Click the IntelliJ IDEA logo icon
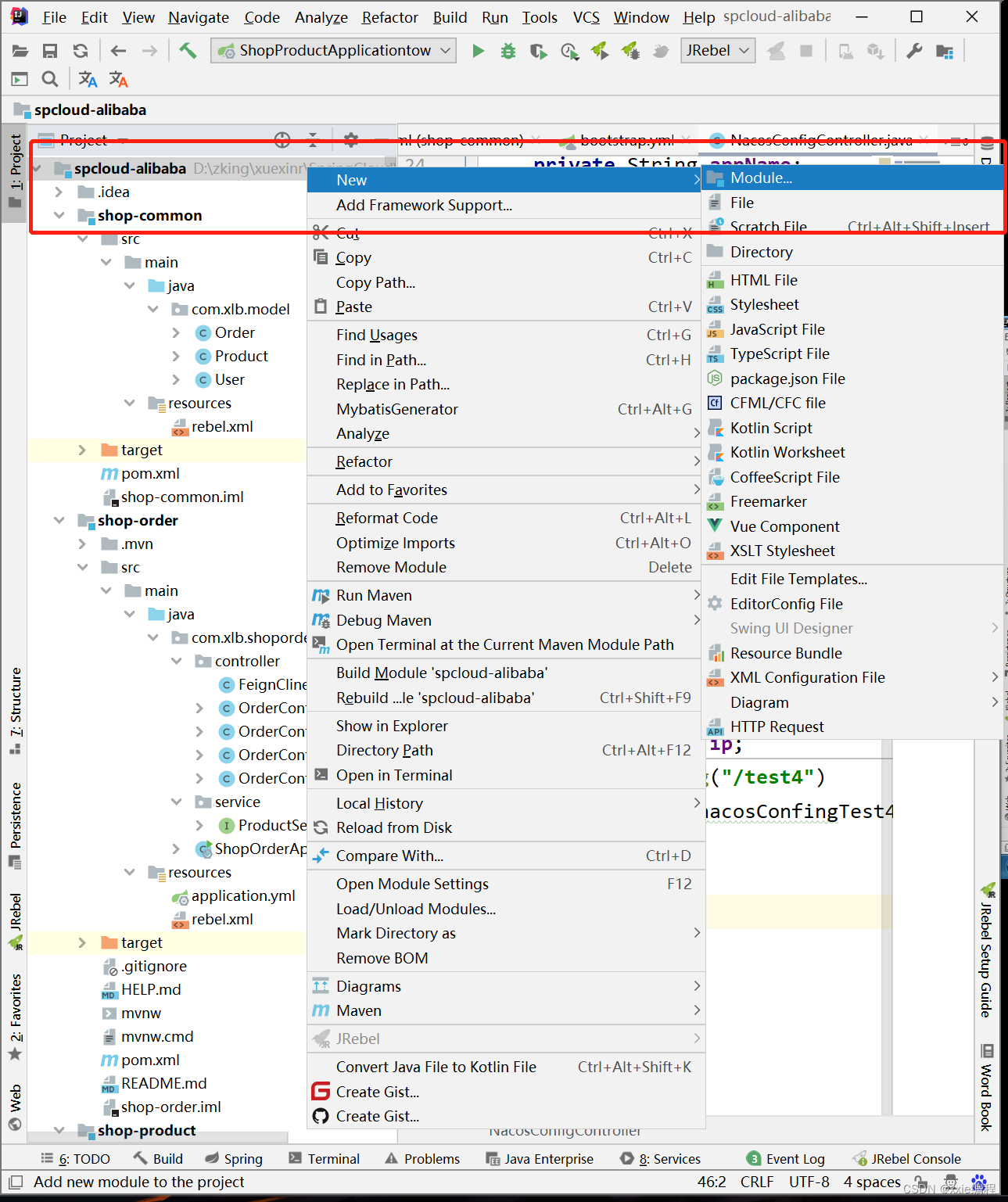Screen dimensions: 1008x1202 pyautogui.click(x=19, y=16)
